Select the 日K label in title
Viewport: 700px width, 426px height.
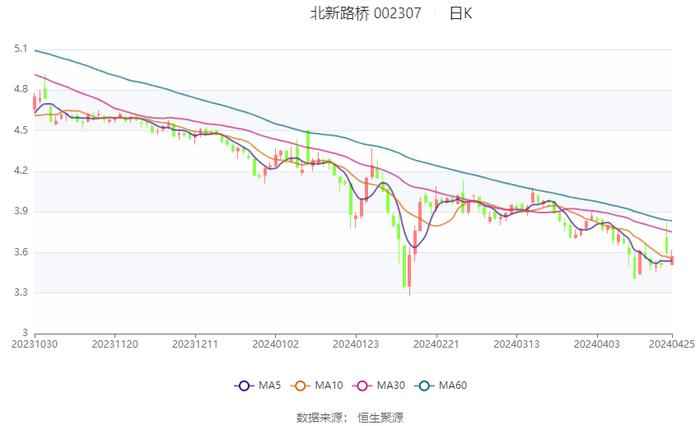tap(461, 14)
